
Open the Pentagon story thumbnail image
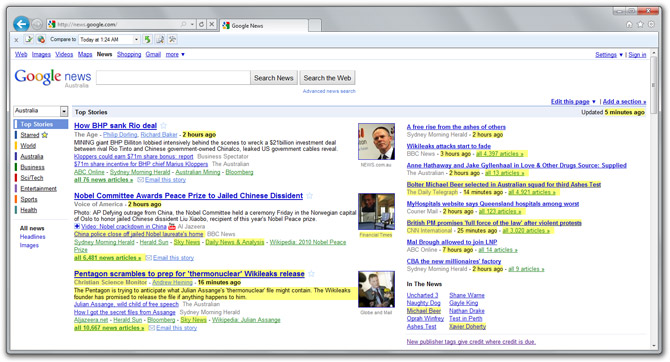[376, 289]
